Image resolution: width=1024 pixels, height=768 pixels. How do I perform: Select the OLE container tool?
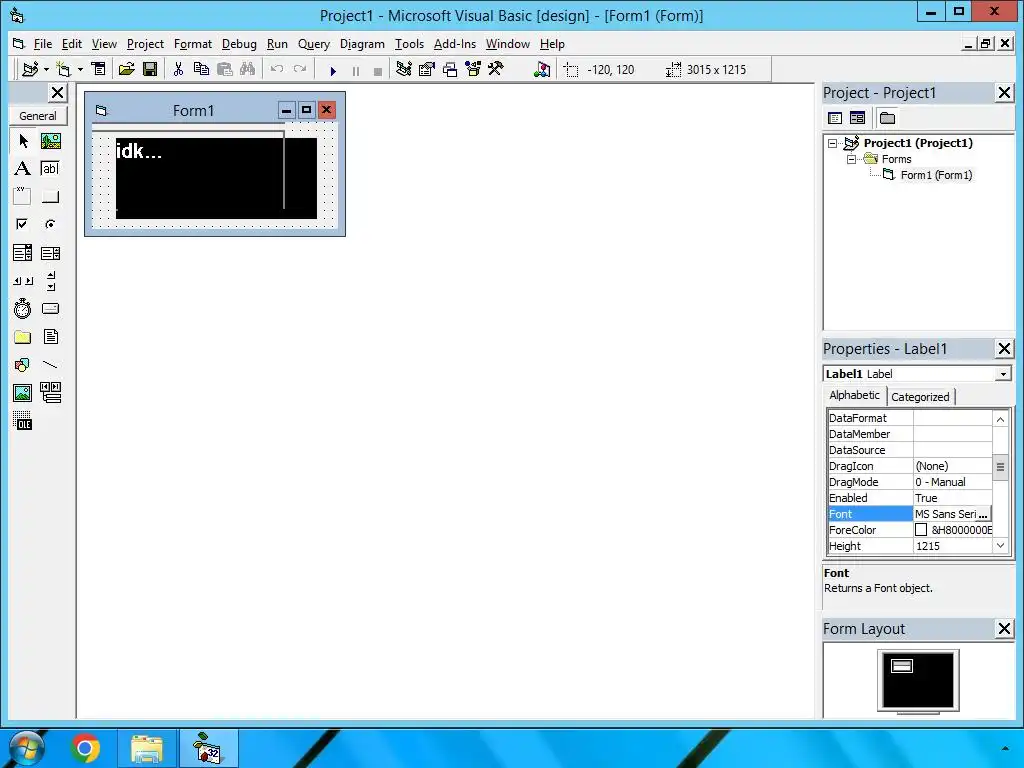tap(23, 421)
